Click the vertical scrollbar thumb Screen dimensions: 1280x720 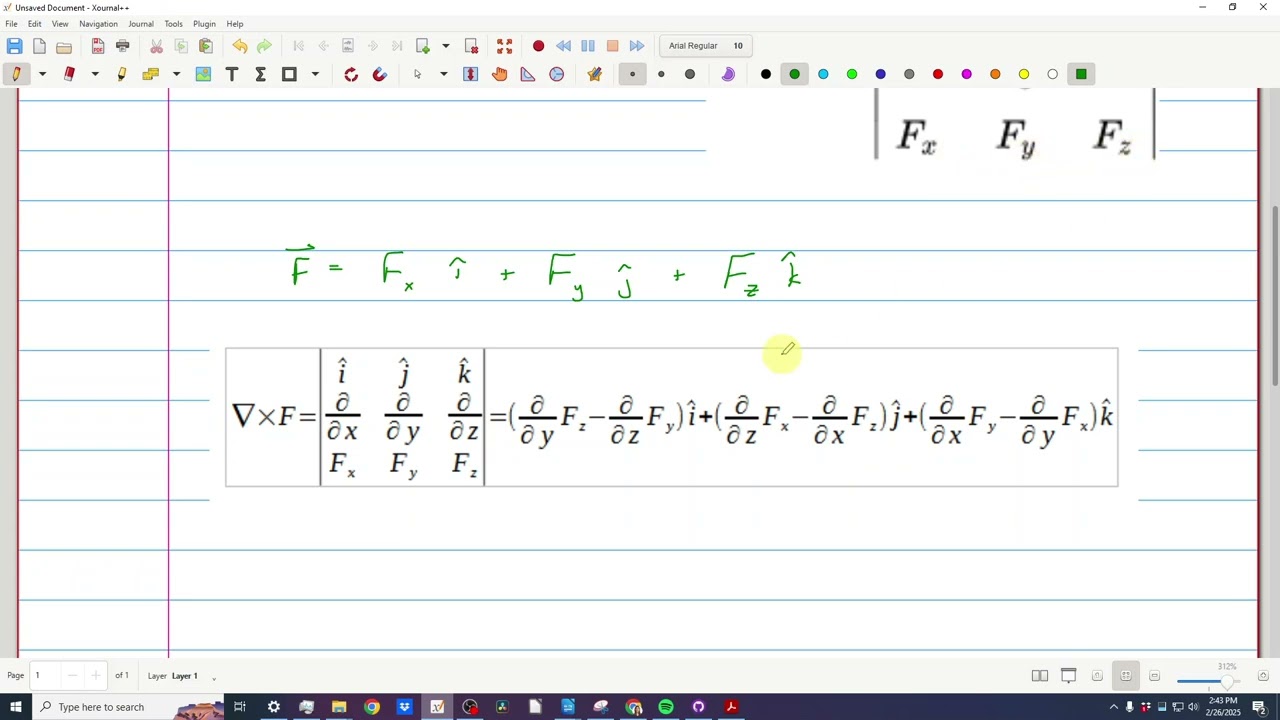pyautogui.click(x=1274, y=295)
